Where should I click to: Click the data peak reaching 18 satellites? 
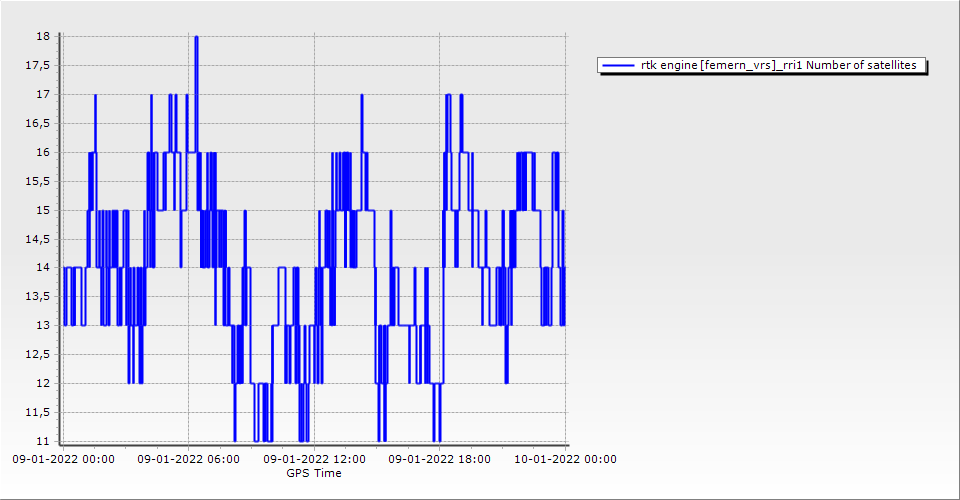[196, 37]
